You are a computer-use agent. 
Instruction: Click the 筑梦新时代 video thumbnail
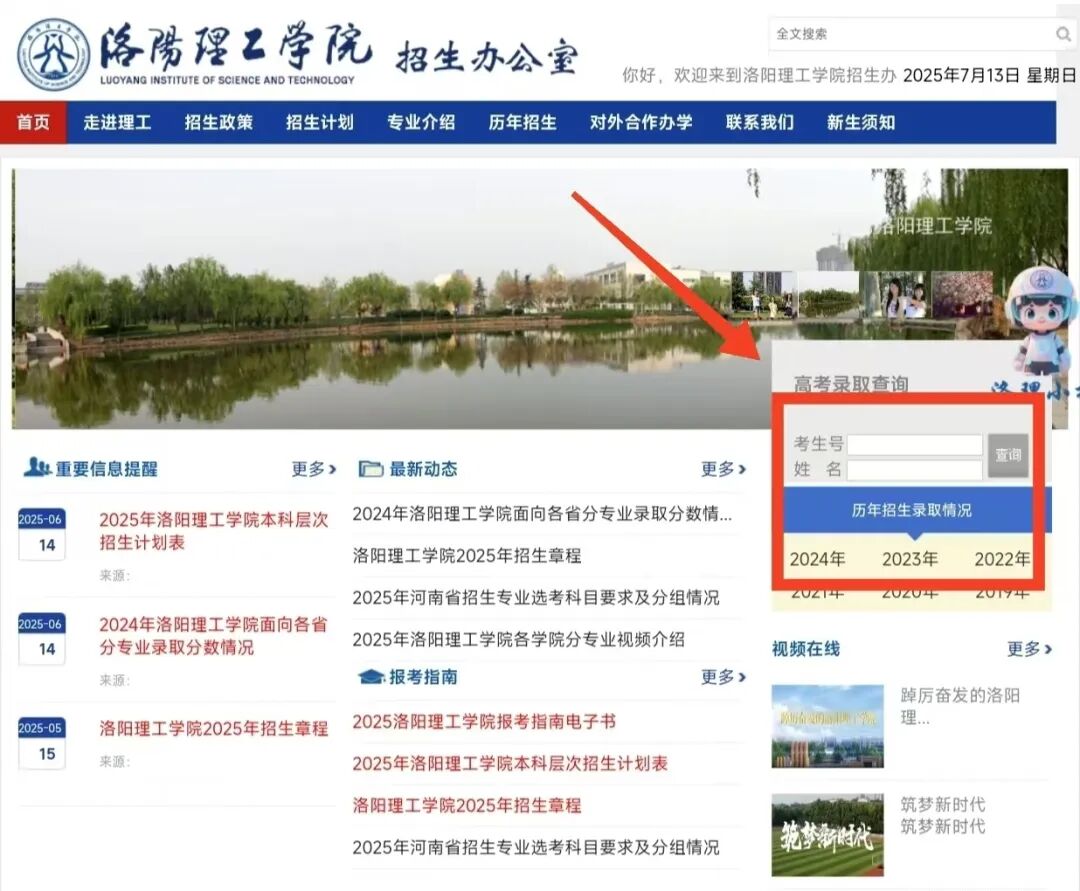point(828,834)
